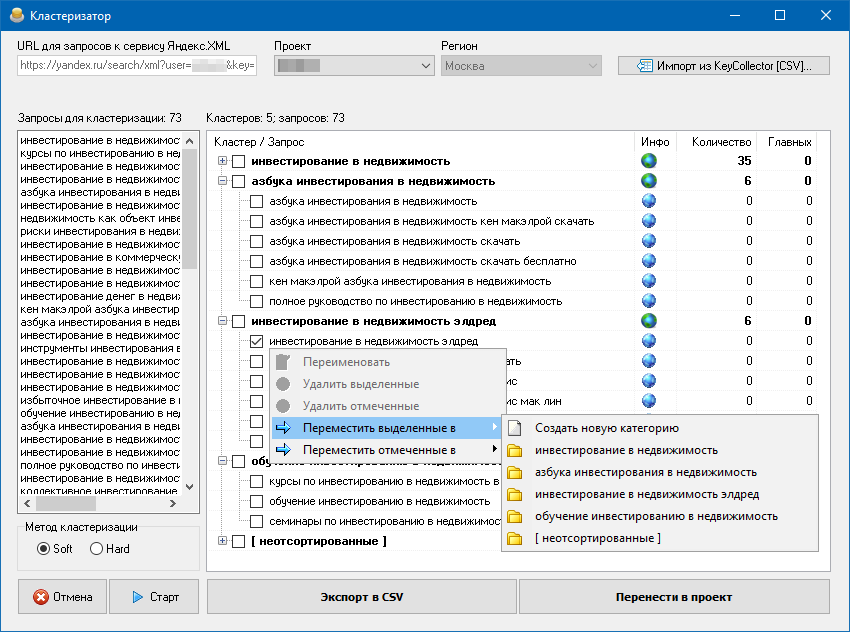Check the инвестирование в недвижимость cluster checkbox

[239, 162]
